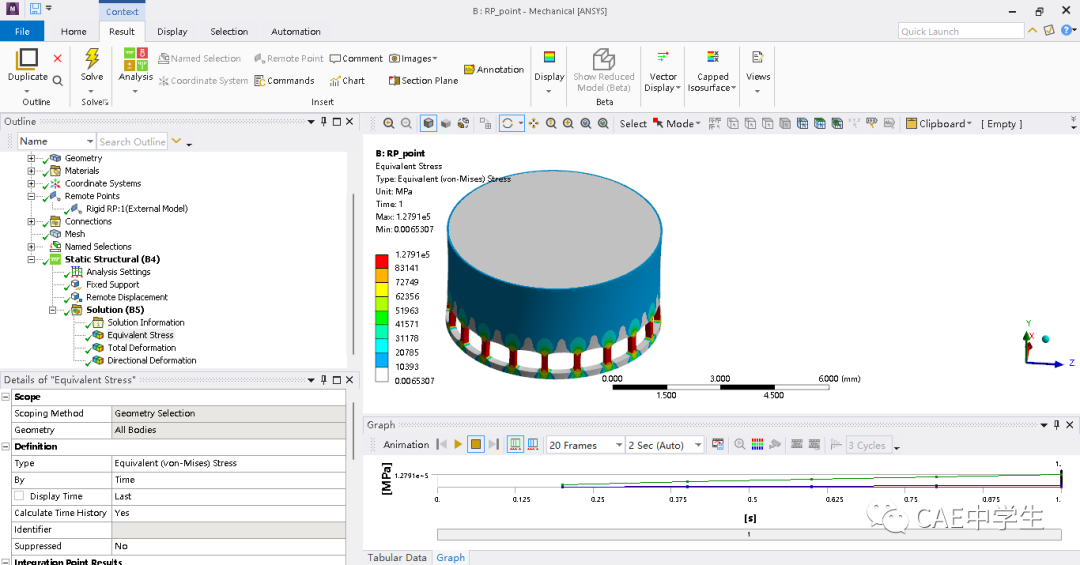The height and width of the screenshot is (565, 1080).
Task: Click the export animation video icon
Action: click(x=718, y=444)
